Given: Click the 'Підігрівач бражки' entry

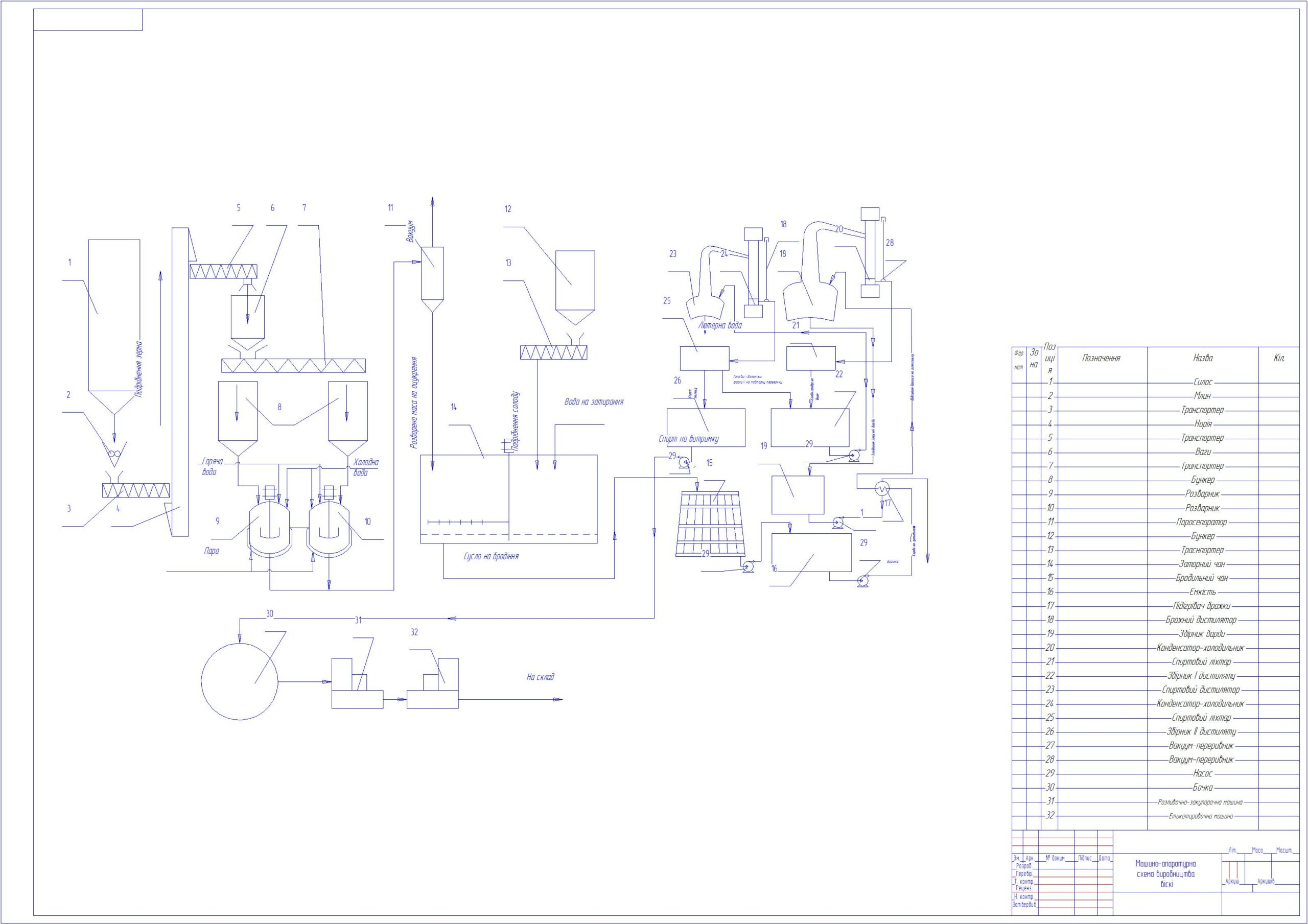Looking at the screenshot, I should coord(1202,606).
